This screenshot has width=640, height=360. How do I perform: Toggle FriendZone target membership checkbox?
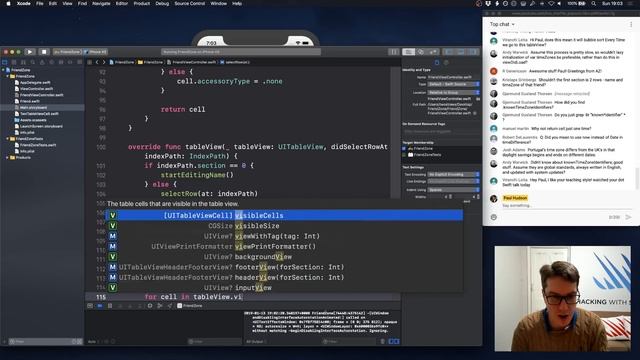pos(404,149)
